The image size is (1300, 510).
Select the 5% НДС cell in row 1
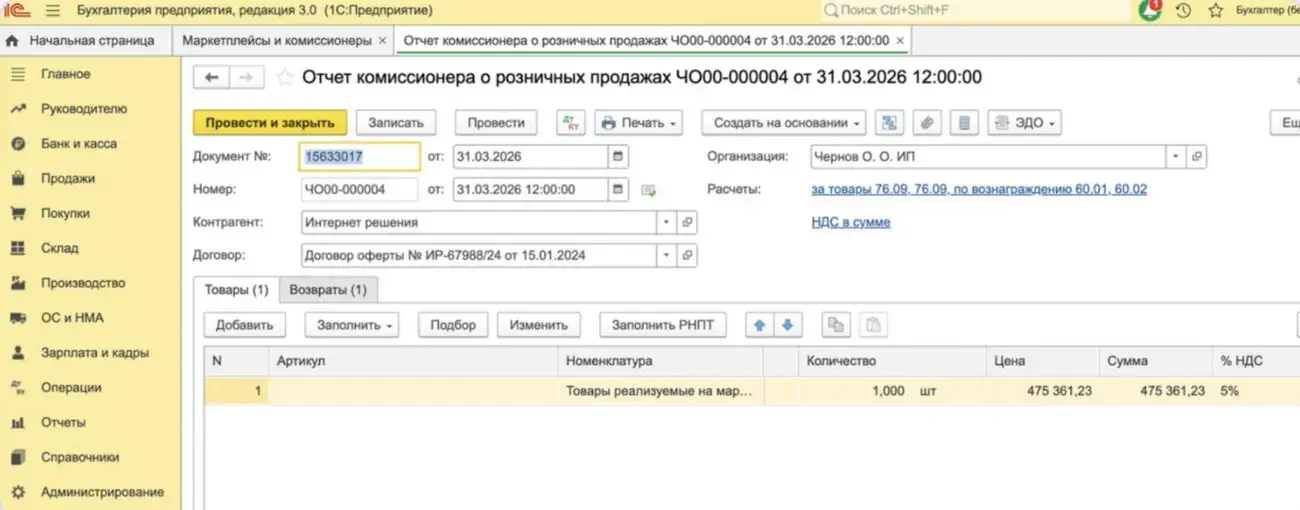point(1256,391)
